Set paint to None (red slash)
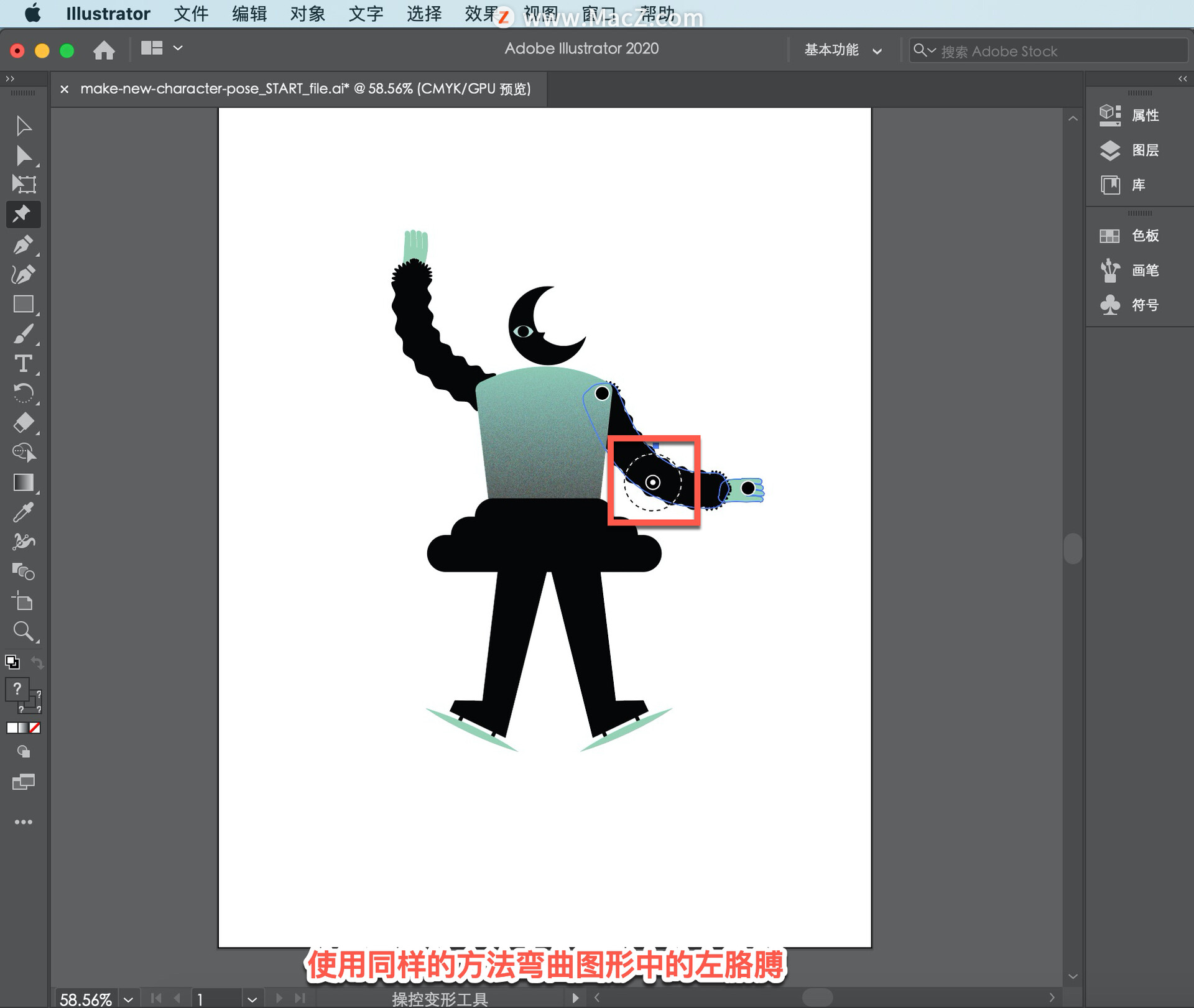This screenshot has width=1194, height=1008. pos(35,728)
